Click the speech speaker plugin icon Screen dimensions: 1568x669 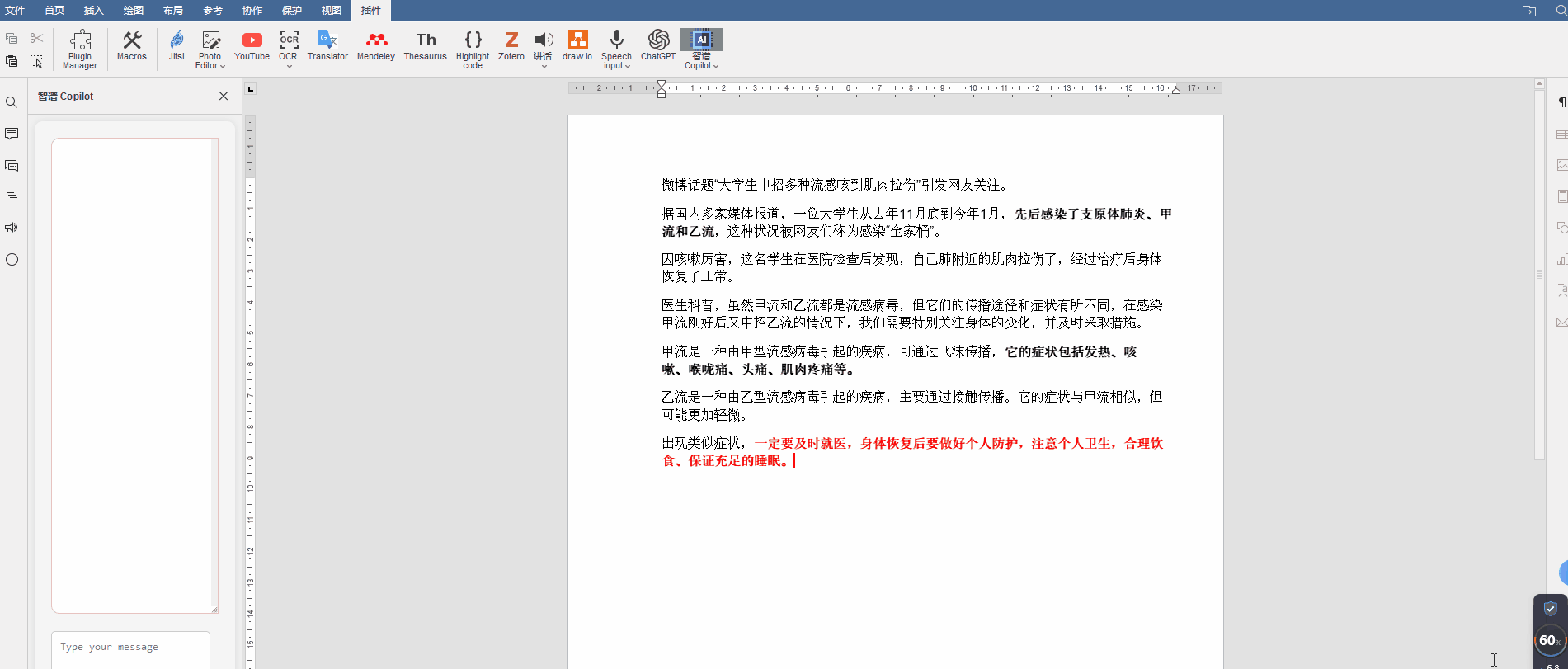[543, 40]
